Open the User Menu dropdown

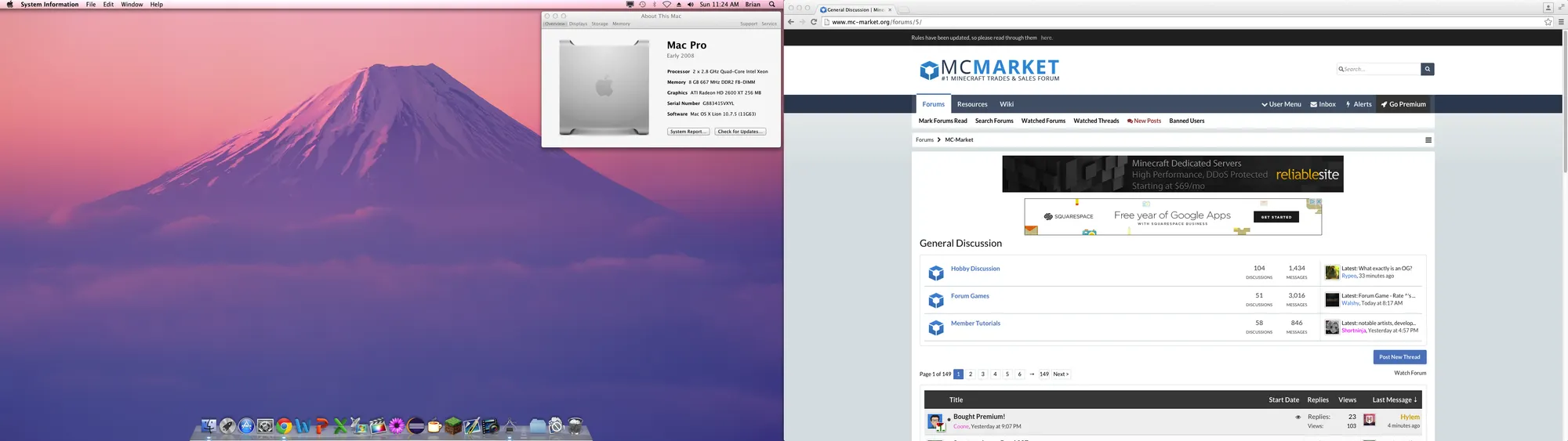coord(1281,104)
